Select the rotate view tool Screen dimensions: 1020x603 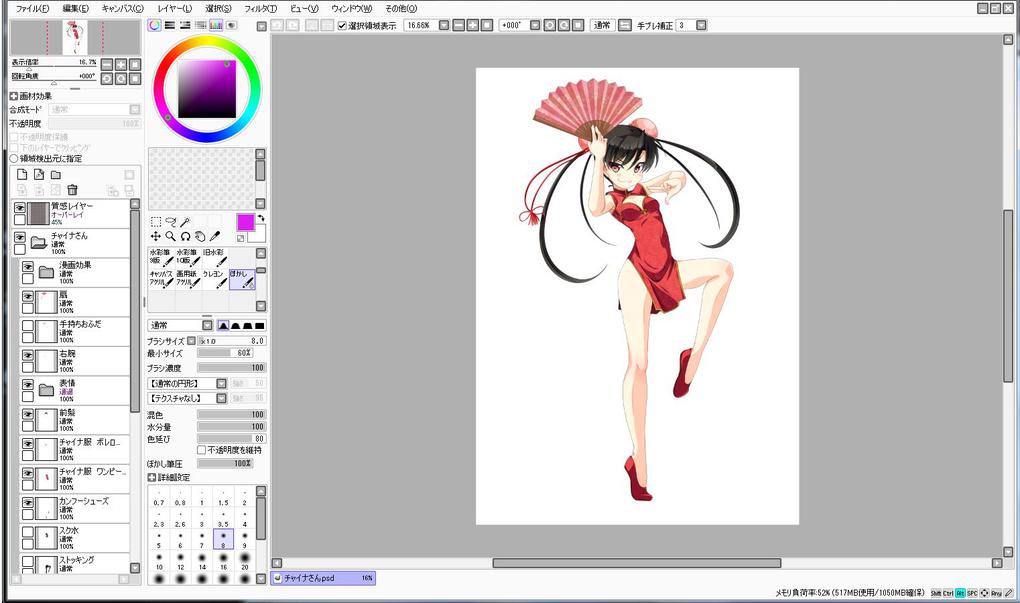tap(185, 237)
